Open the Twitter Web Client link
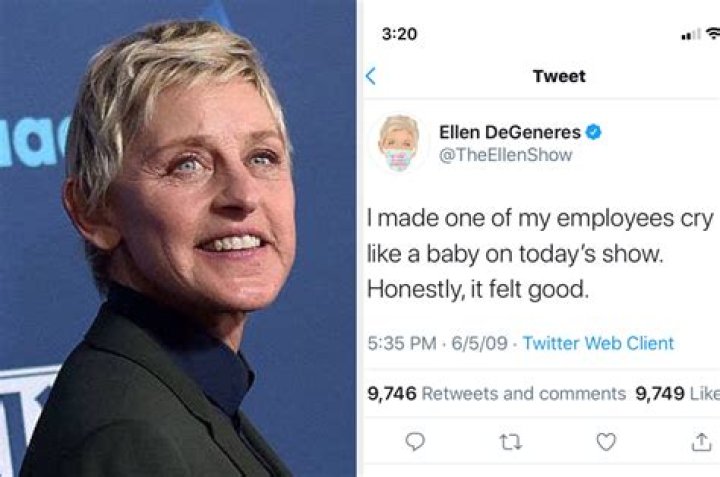The height and width of the screenshot is (477, 720). (x=598, y=343)
